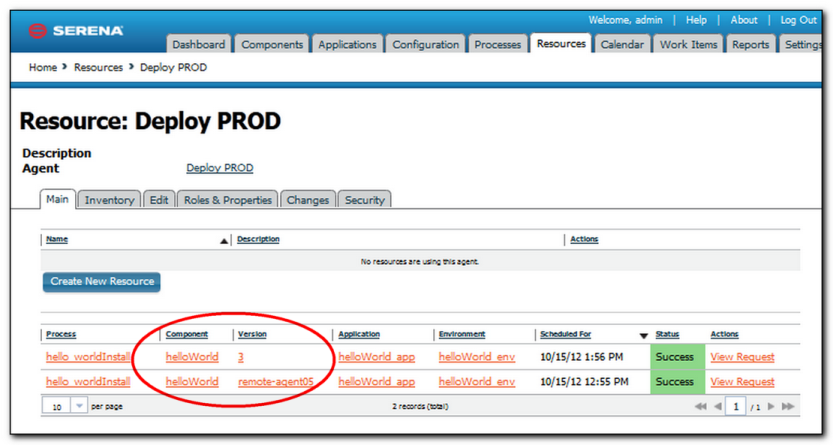The width and height of the screenshot is (833, 445).
Task: Click the About link
Action: pos(744,20)
